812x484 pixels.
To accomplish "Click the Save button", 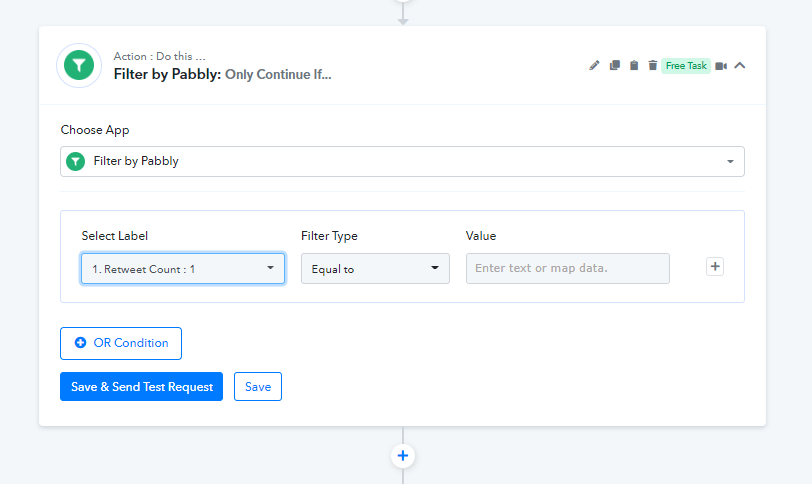I will (x=258, y=387).
